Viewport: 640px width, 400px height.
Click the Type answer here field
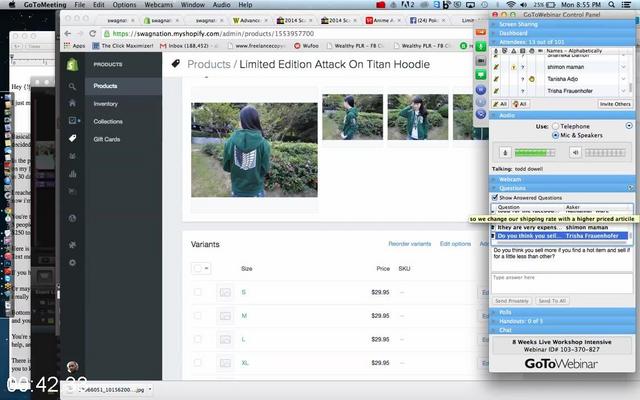pos(562,283)
